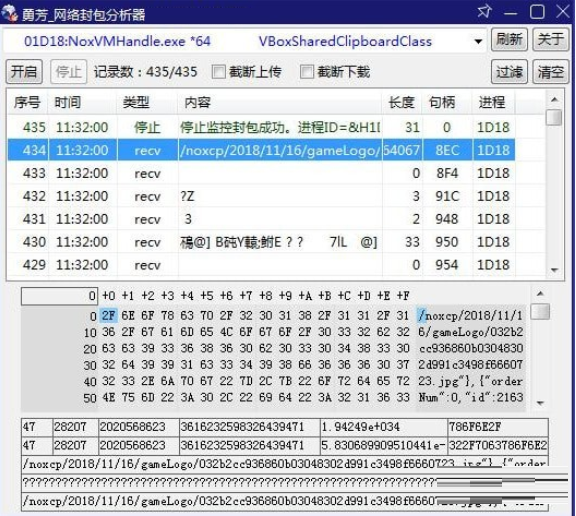This screenshot has height=516, width=576.
Task: Select packet row 435 停止
Action: 261,127
